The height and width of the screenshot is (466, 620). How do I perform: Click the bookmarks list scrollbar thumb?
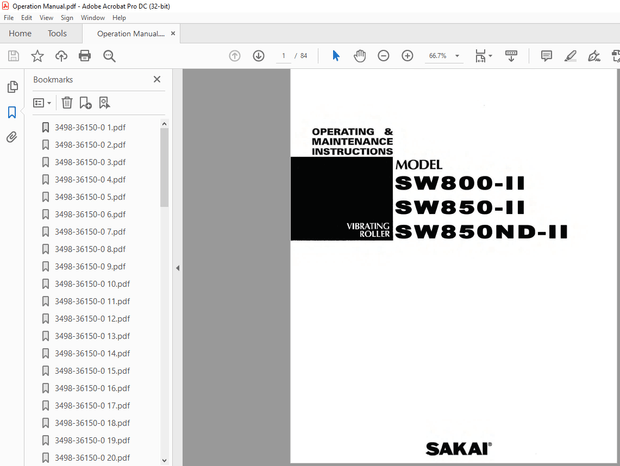[x=164, y=167]
